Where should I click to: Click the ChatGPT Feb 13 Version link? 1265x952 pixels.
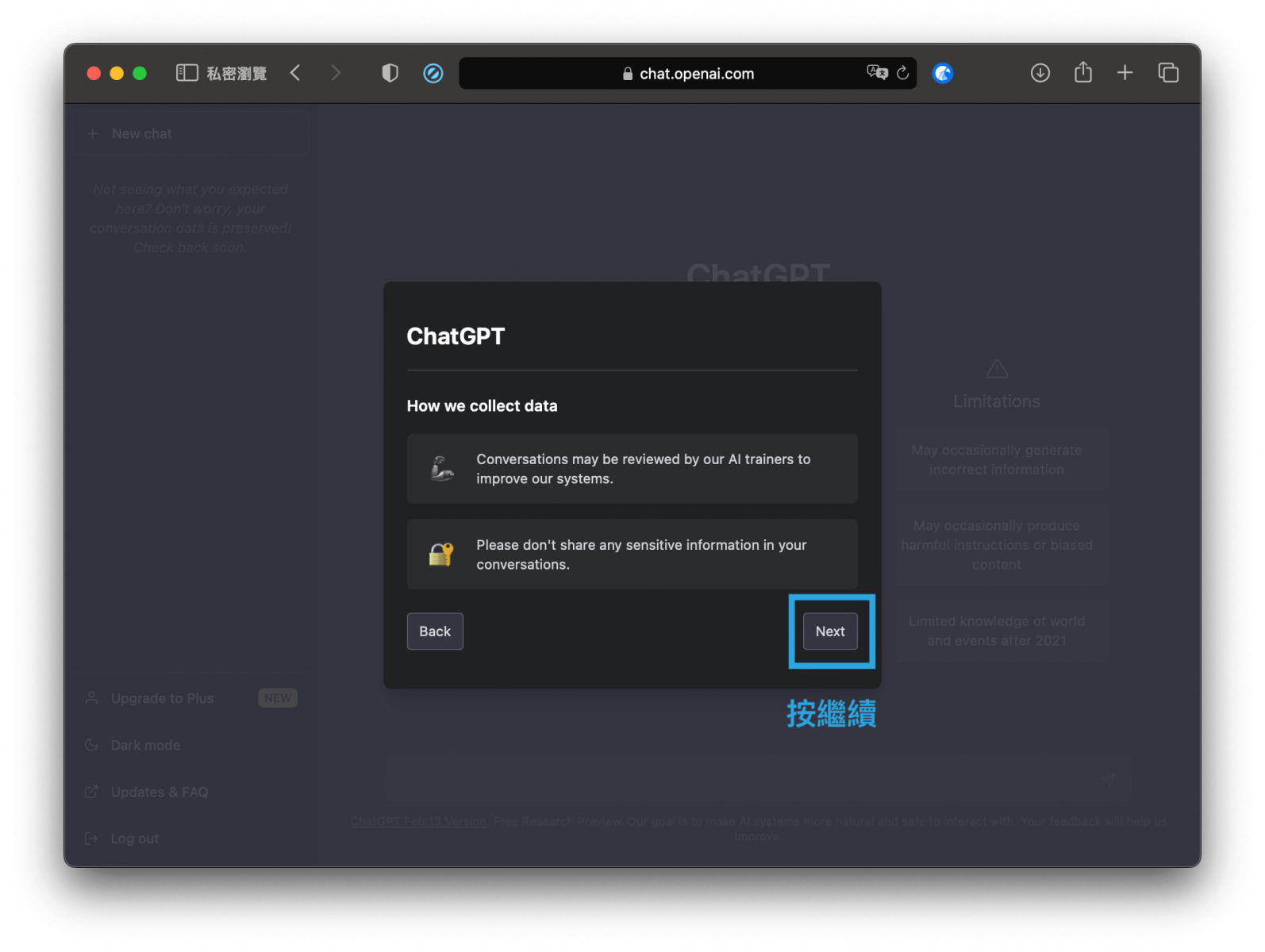[x=418, y=821]
